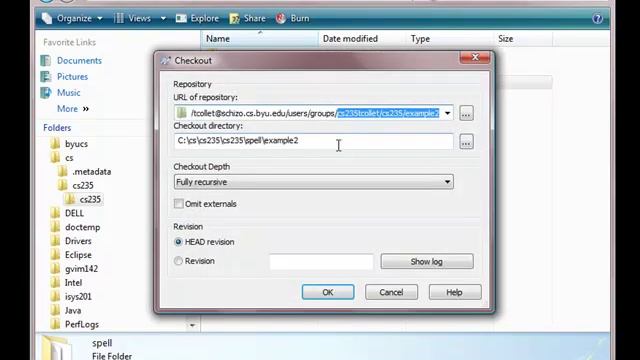Click the Help button in Checkout
Screen dimensions: 640x360
click(455, 292)
